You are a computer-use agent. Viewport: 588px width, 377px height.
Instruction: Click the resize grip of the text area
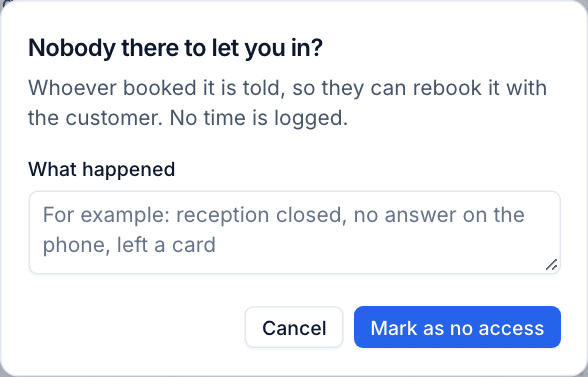pyautogui.click(x=551, y=264)
